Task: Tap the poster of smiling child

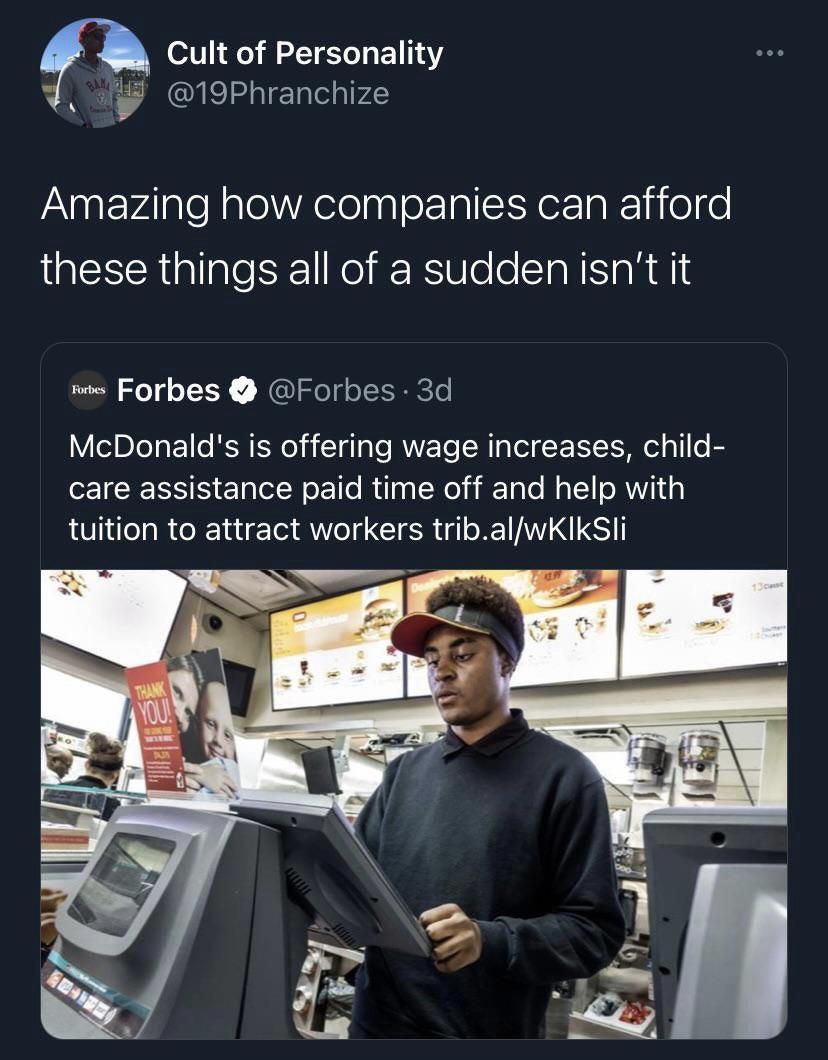Action: coord(203,723)
